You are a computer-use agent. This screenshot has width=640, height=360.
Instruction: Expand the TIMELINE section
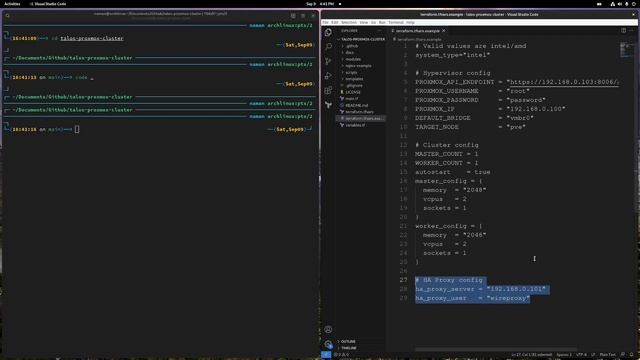(x=361, y=348)
